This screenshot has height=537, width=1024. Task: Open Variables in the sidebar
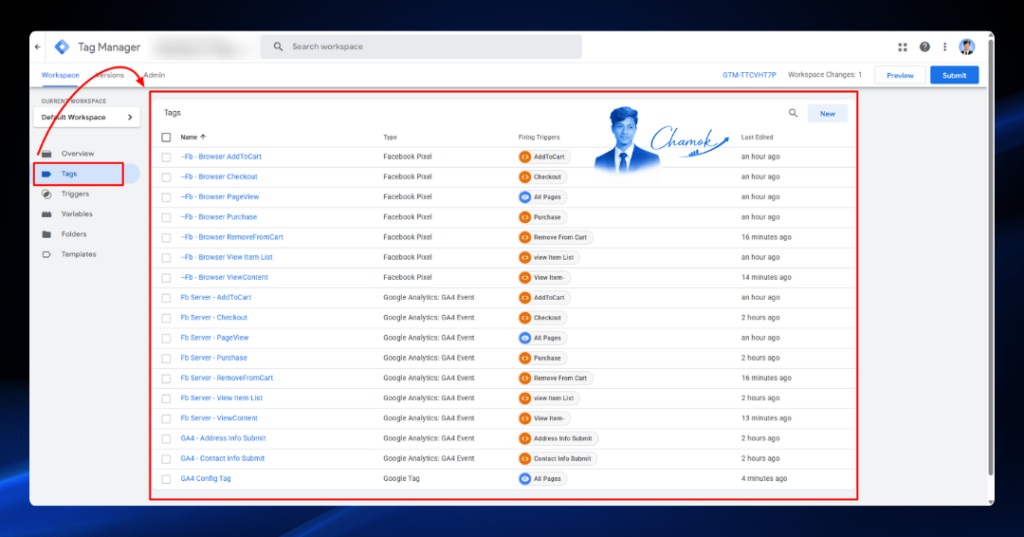pos(77,214)
